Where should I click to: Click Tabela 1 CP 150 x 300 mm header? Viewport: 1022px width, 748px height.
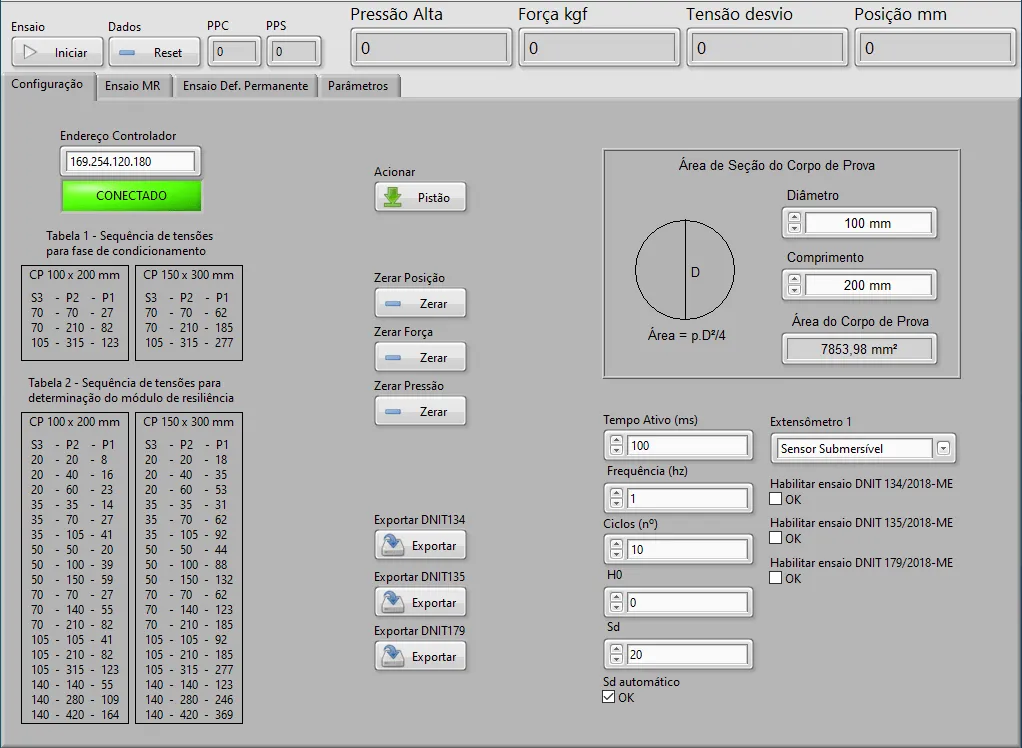click(188, 275)
